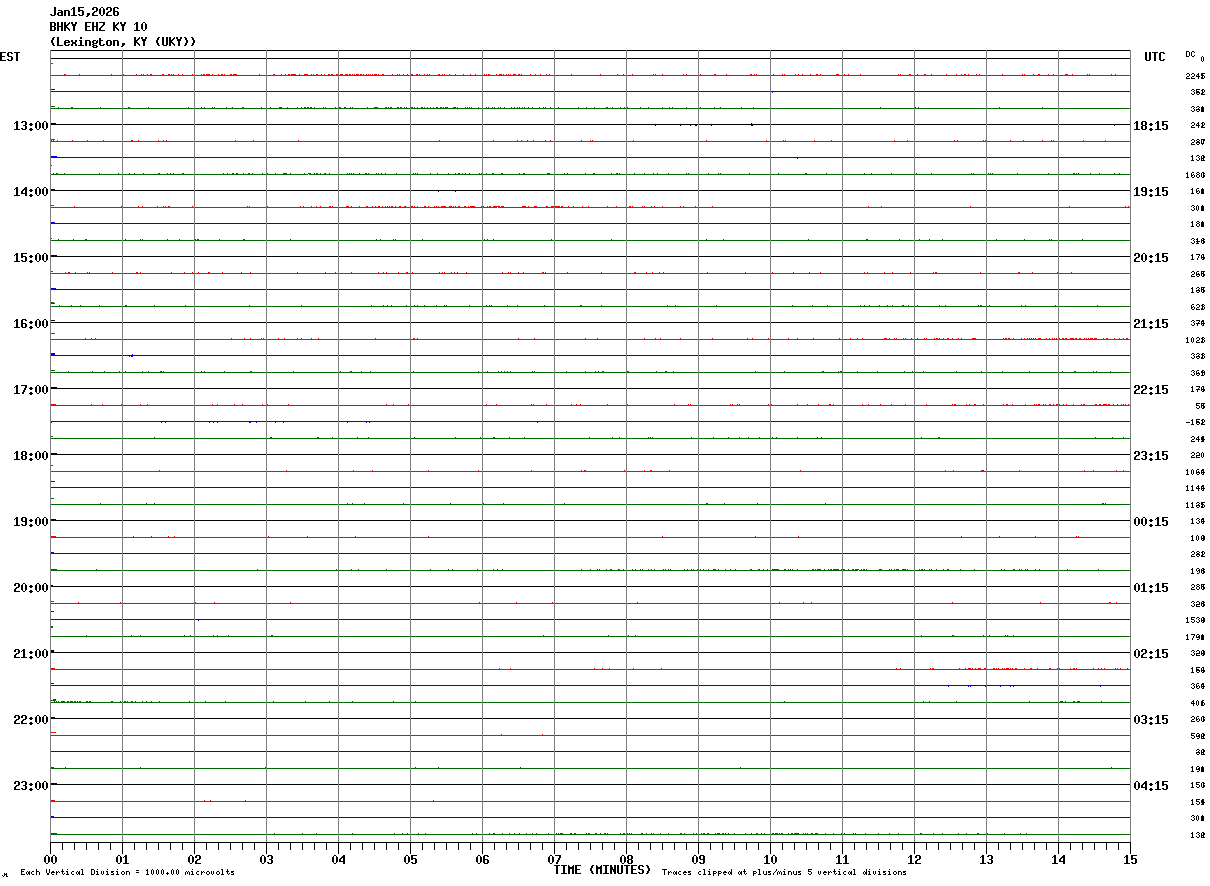The height and width of the screenshot is (886, 1210).
Task: Click minute 02 on the time axis
Action: tap(194, 859)
